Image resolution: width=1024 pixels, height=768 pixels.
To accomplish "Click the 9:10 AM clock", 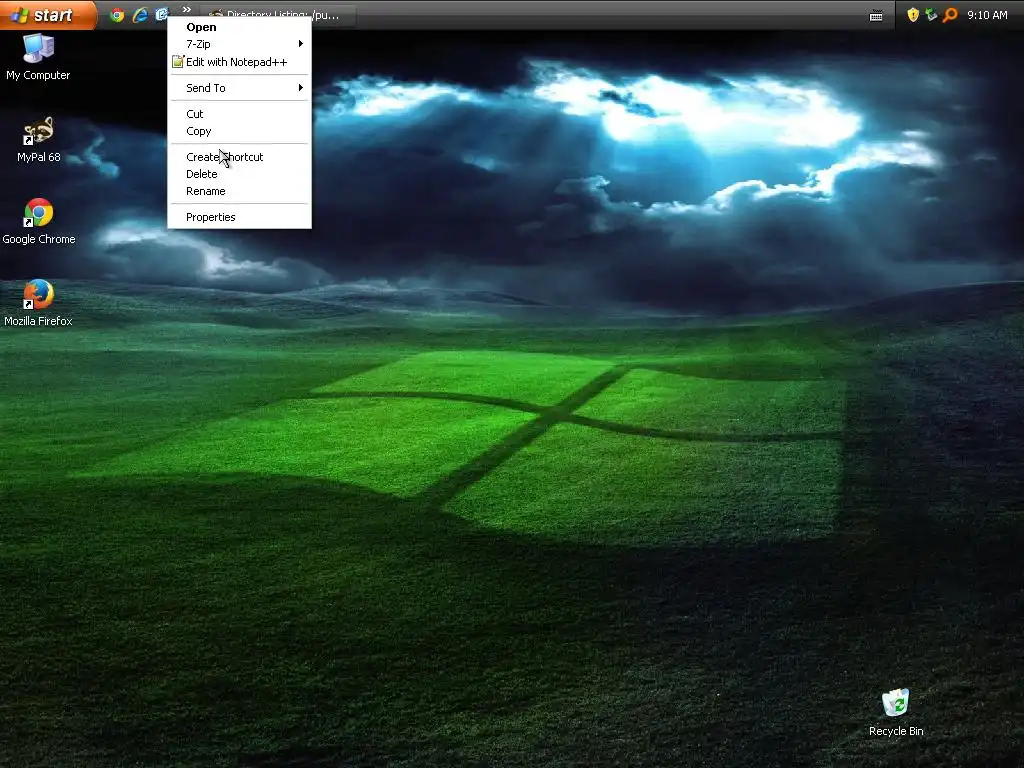I will pos(987,15).
